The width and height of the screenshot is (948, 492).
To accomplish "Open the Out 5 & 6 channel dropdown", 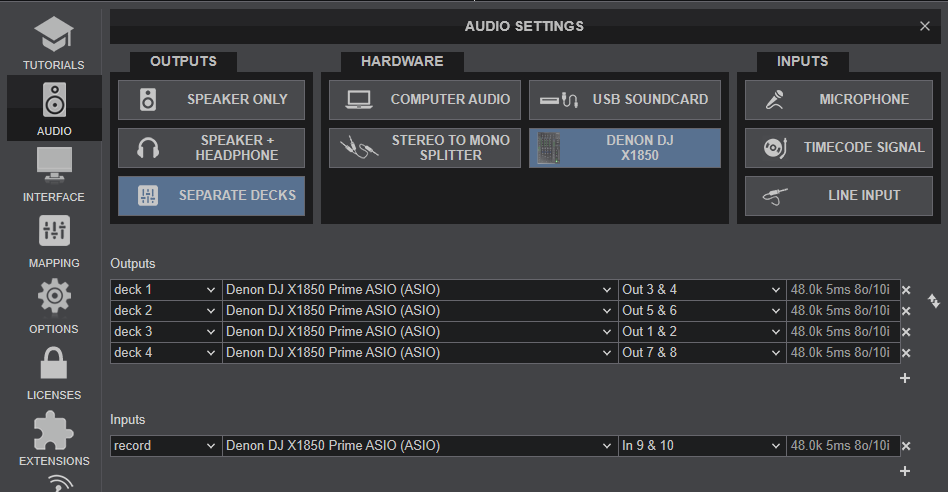I will [x=702, y=311].
